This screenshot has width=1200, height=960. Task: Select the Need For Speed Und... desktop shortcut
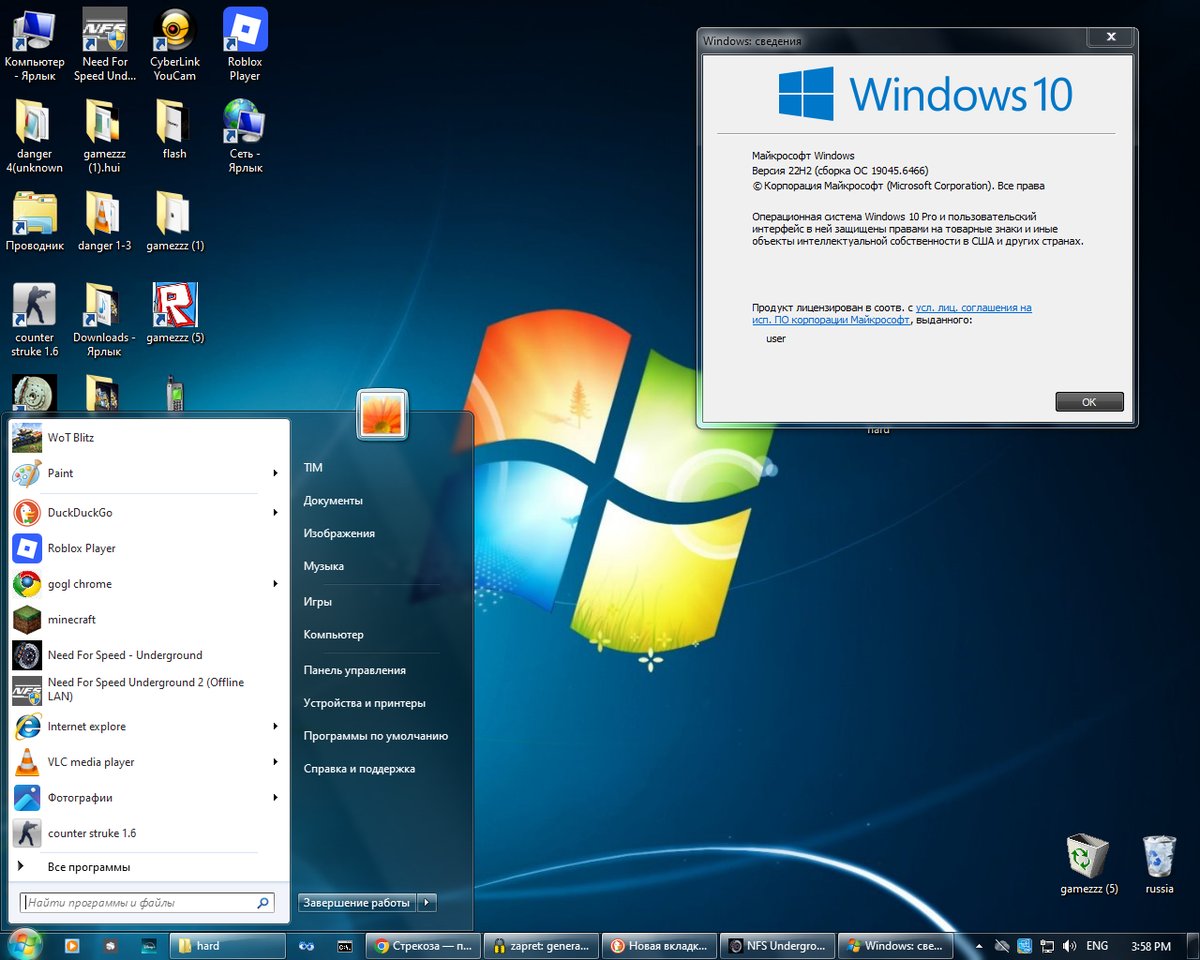tap(104, 45)
